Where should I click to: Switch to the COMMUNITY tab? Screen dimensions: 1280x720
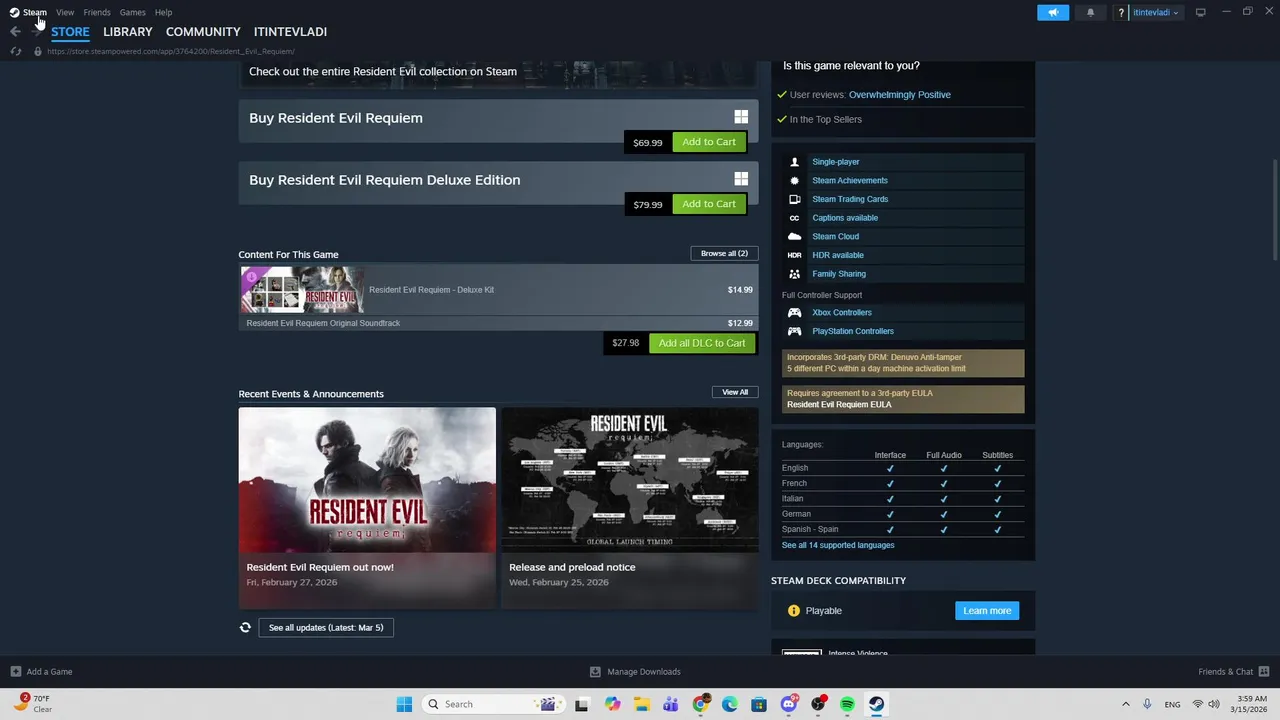tap(203, 32)
